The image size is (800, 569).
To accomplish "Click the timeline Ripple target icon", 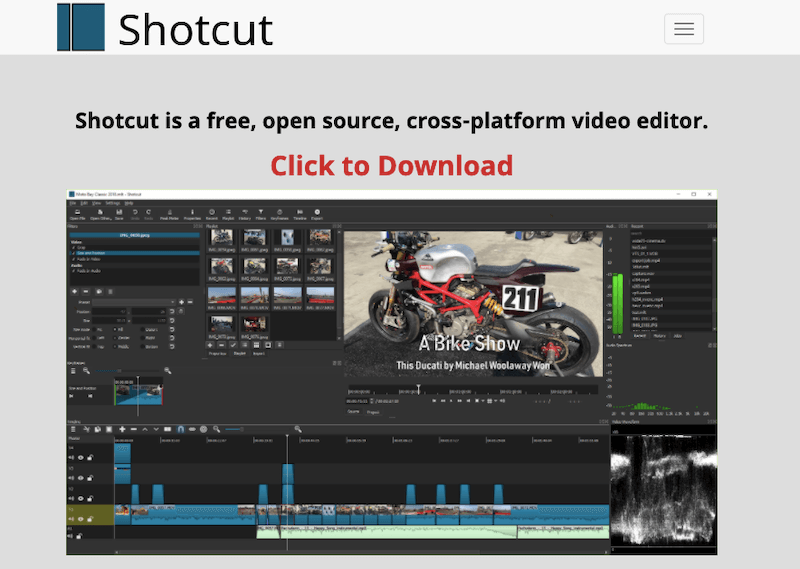I will coord(204,429).
